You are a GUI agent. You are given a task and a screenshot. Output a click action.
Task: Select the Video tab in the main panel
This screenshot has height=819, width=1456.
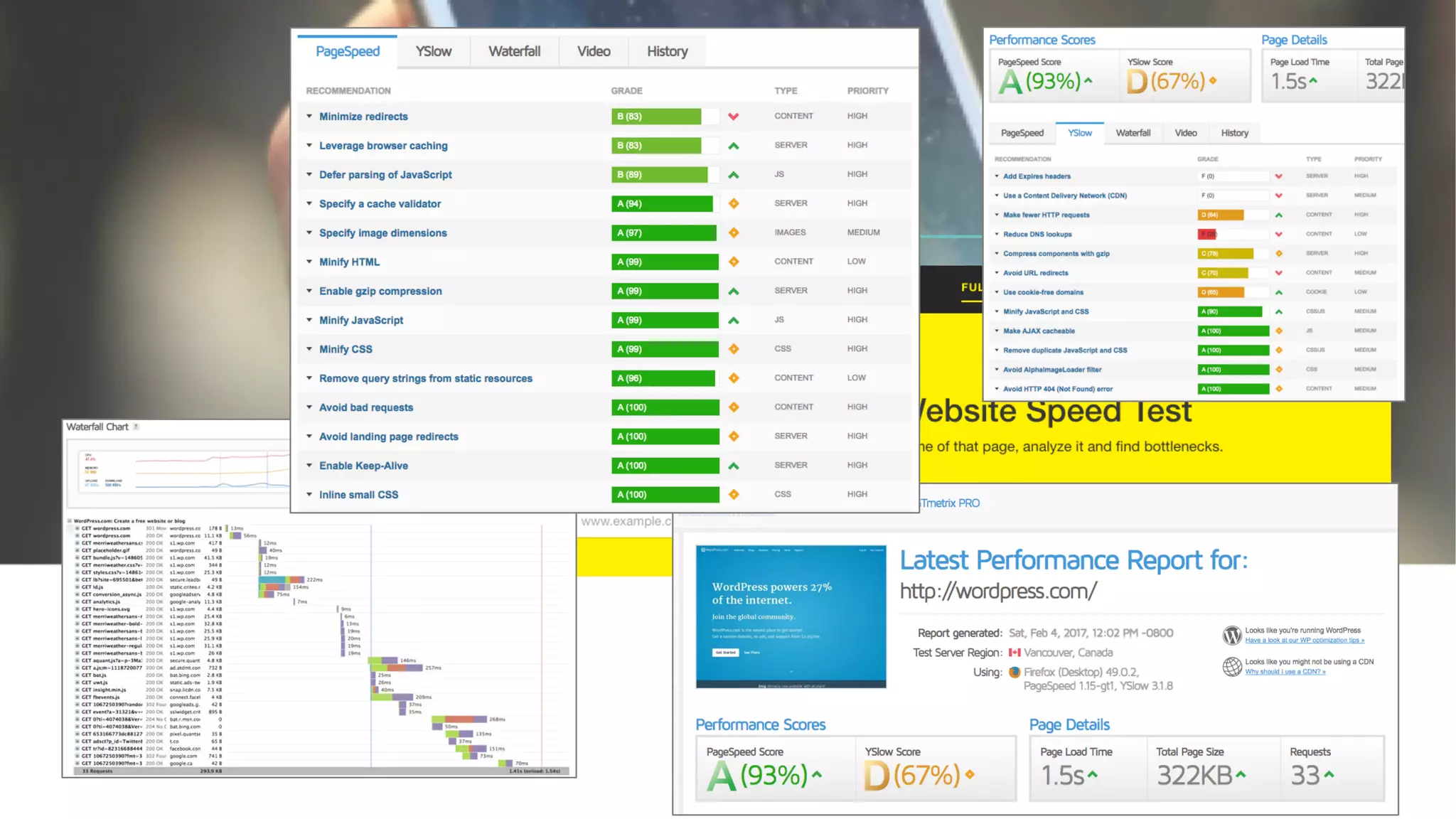594,51
